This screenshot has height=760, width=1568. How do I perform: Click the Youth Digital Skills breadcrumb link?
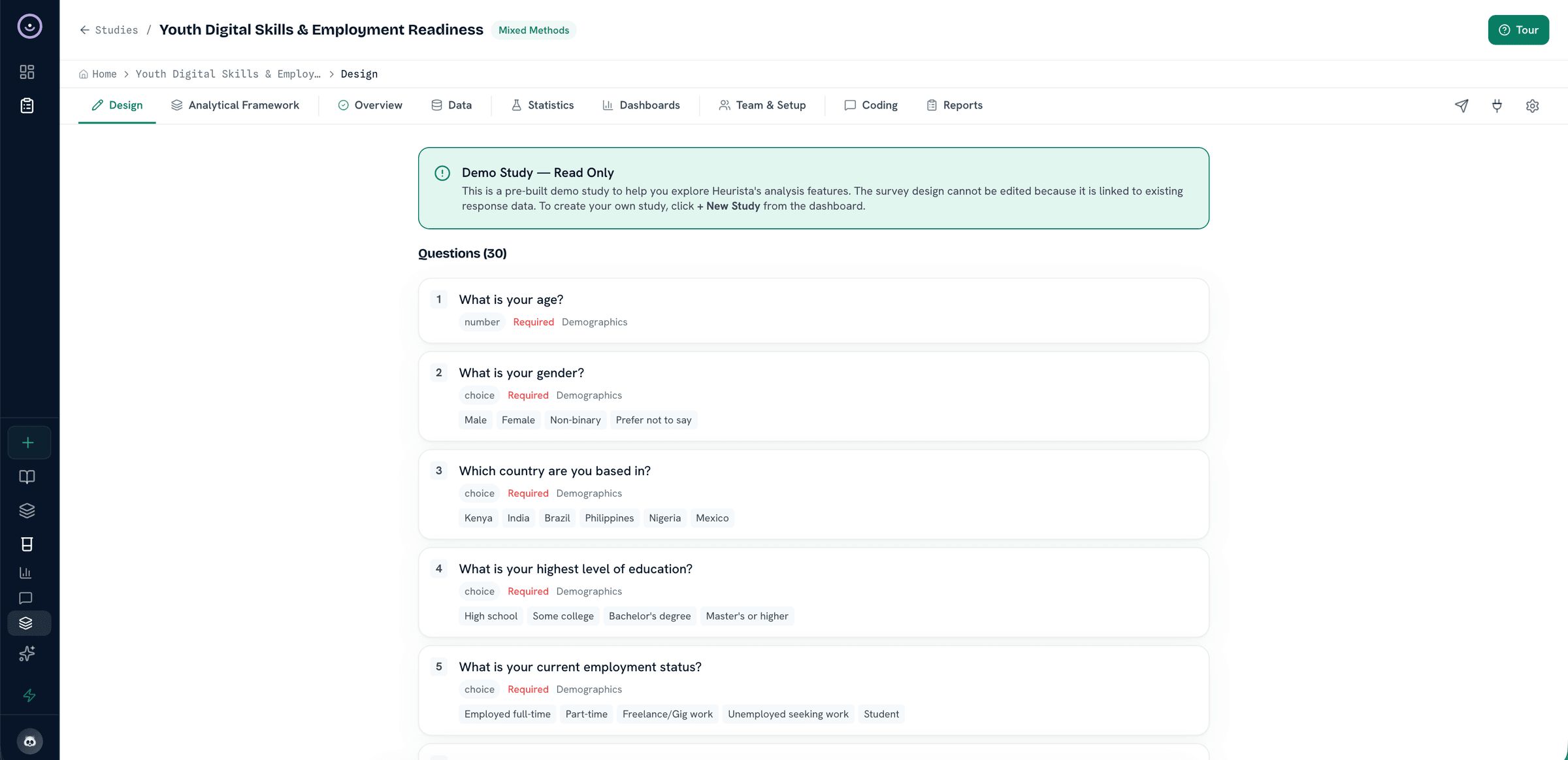coord(228,74)
